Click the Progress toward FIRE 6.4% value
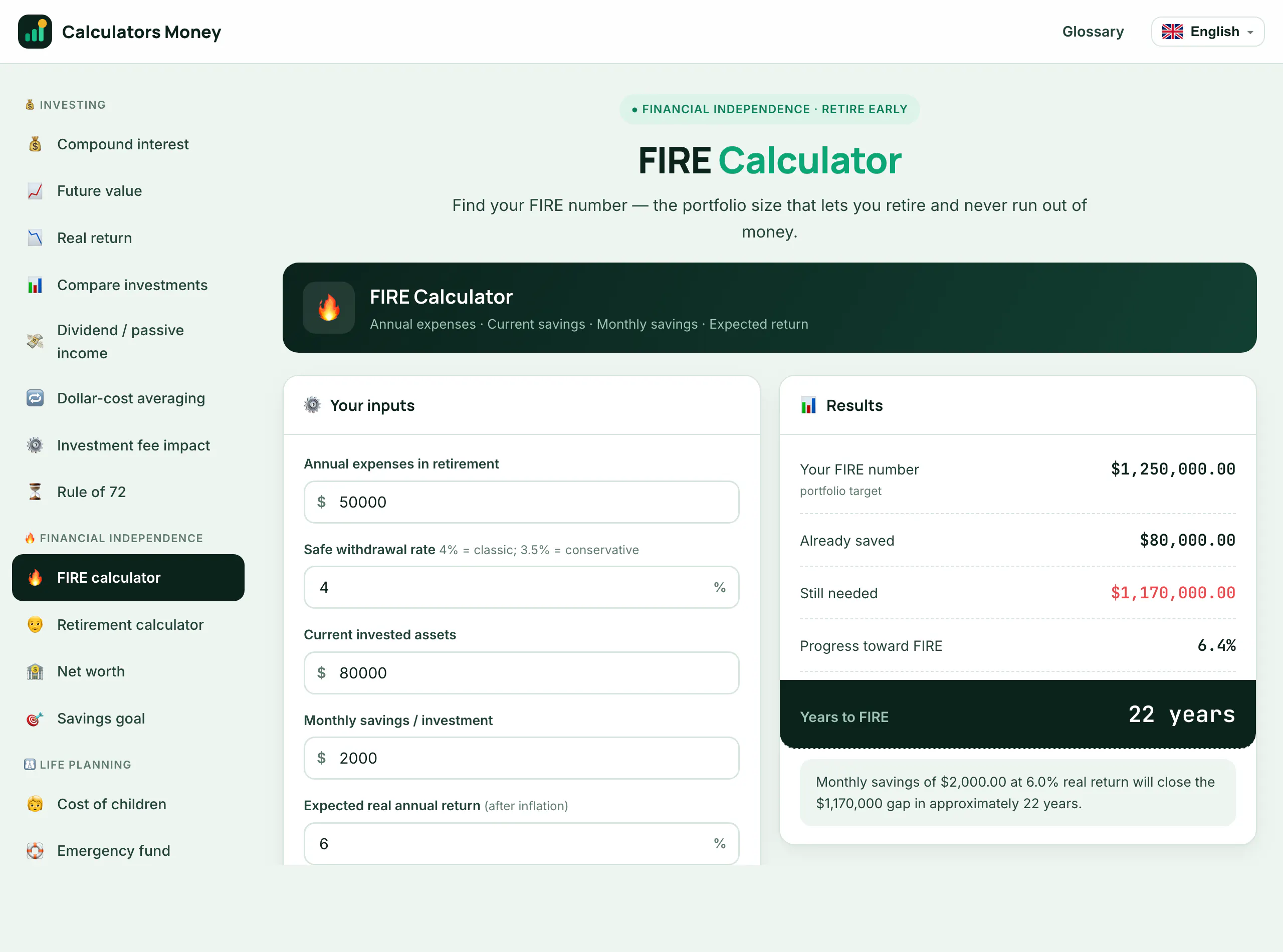Image resolution: width=1283 pixels, height=952 pixels. pyautogui.click(x=1216, y=645)
